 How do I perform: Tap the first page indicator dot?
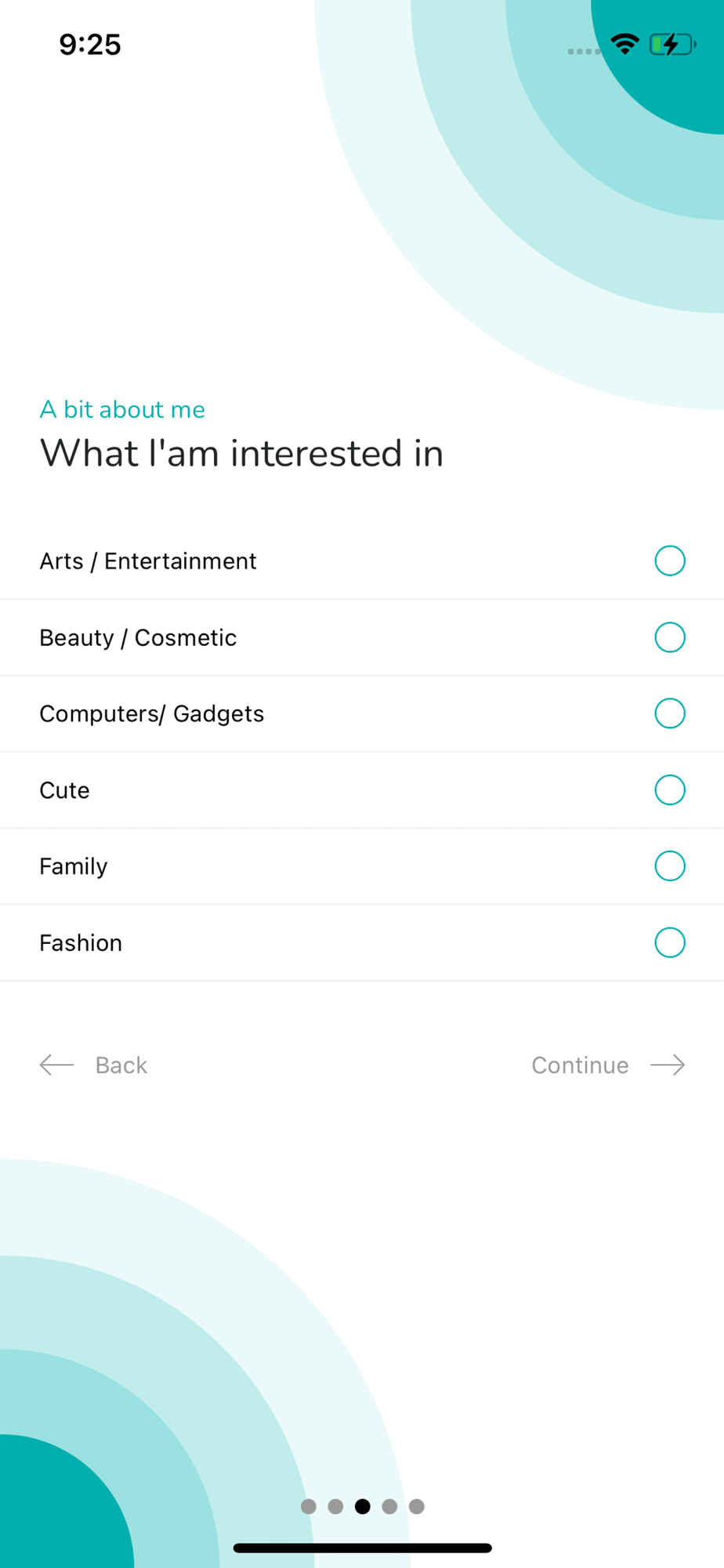click(309, 1506)
